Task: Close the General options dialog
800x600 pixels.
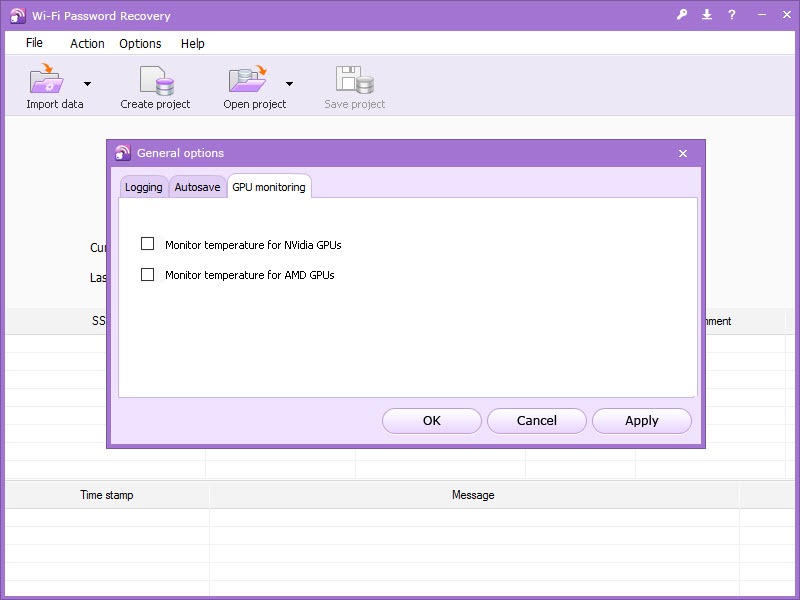Action: (683, 153)
